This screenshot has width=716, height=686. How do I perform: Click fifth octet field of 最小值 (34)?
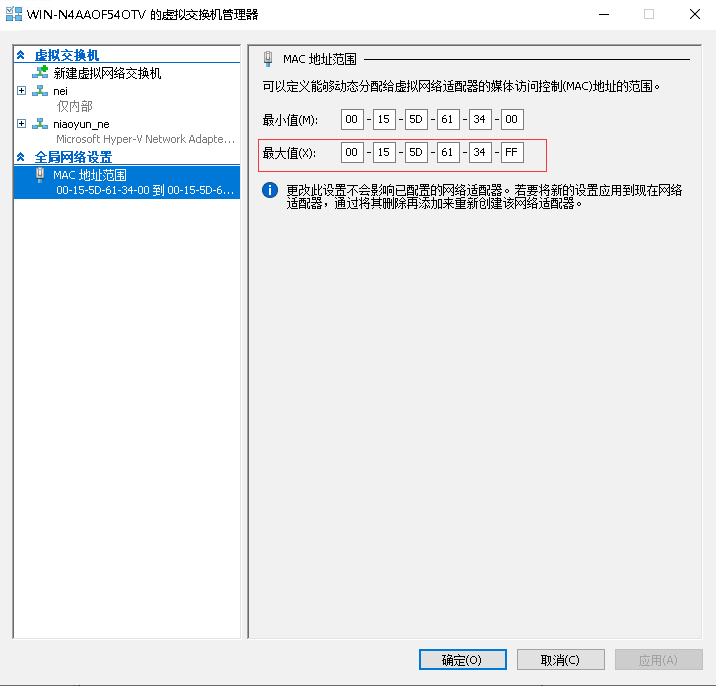480,120
